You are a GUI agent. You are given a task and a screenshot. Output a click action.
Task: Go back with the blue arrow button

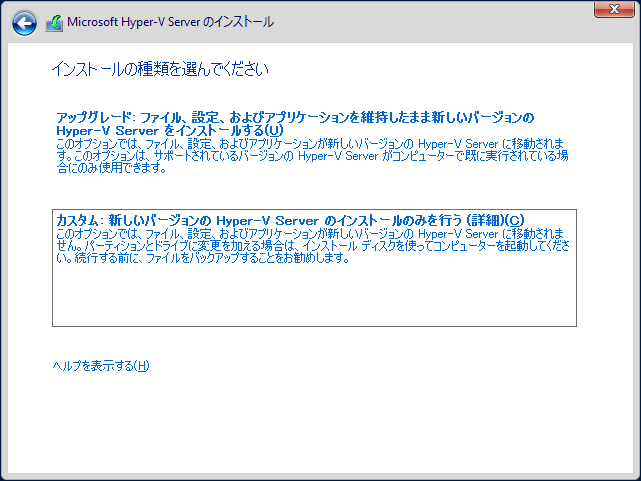24,23
